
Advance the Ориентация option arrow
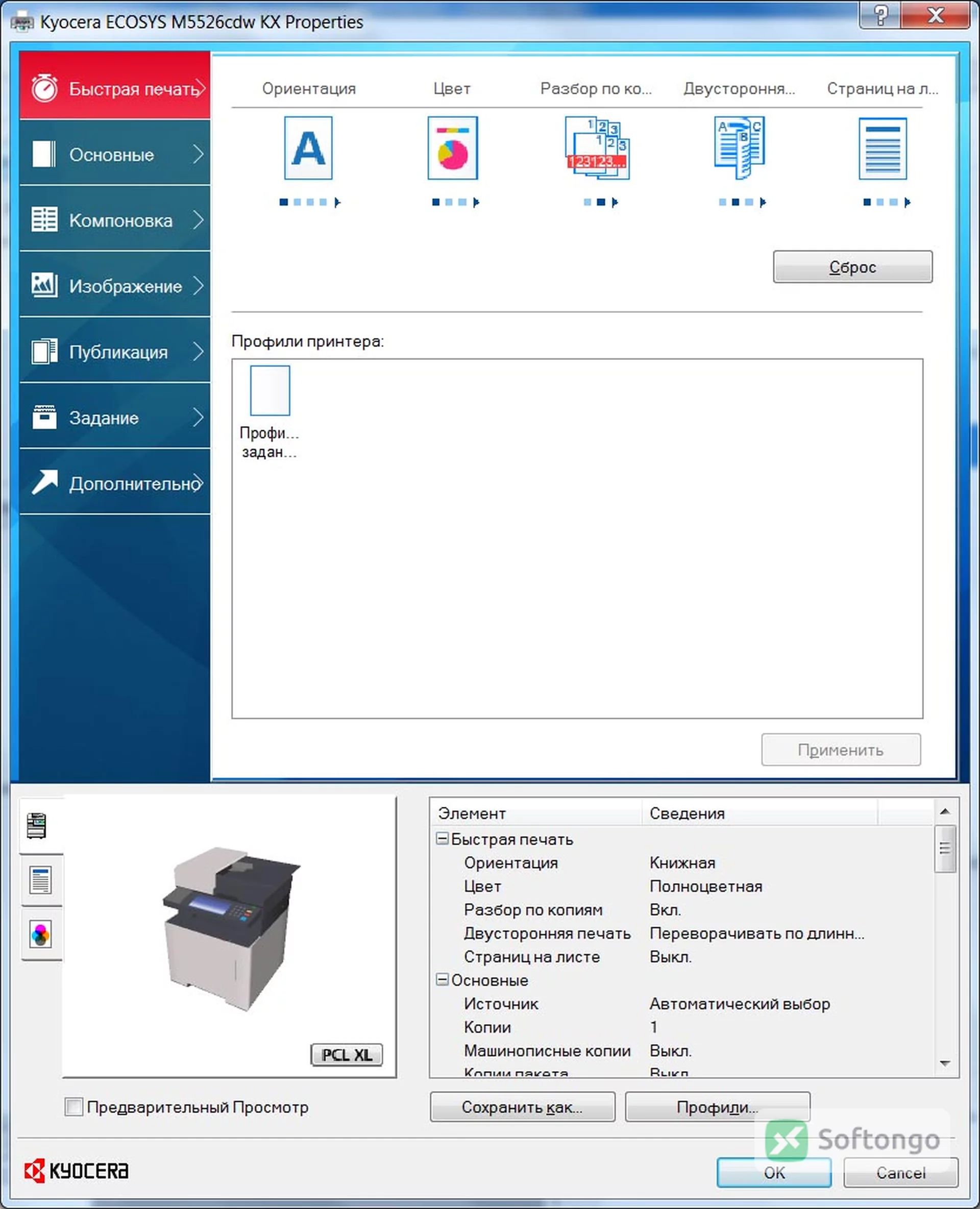click(x=337, y=202)
